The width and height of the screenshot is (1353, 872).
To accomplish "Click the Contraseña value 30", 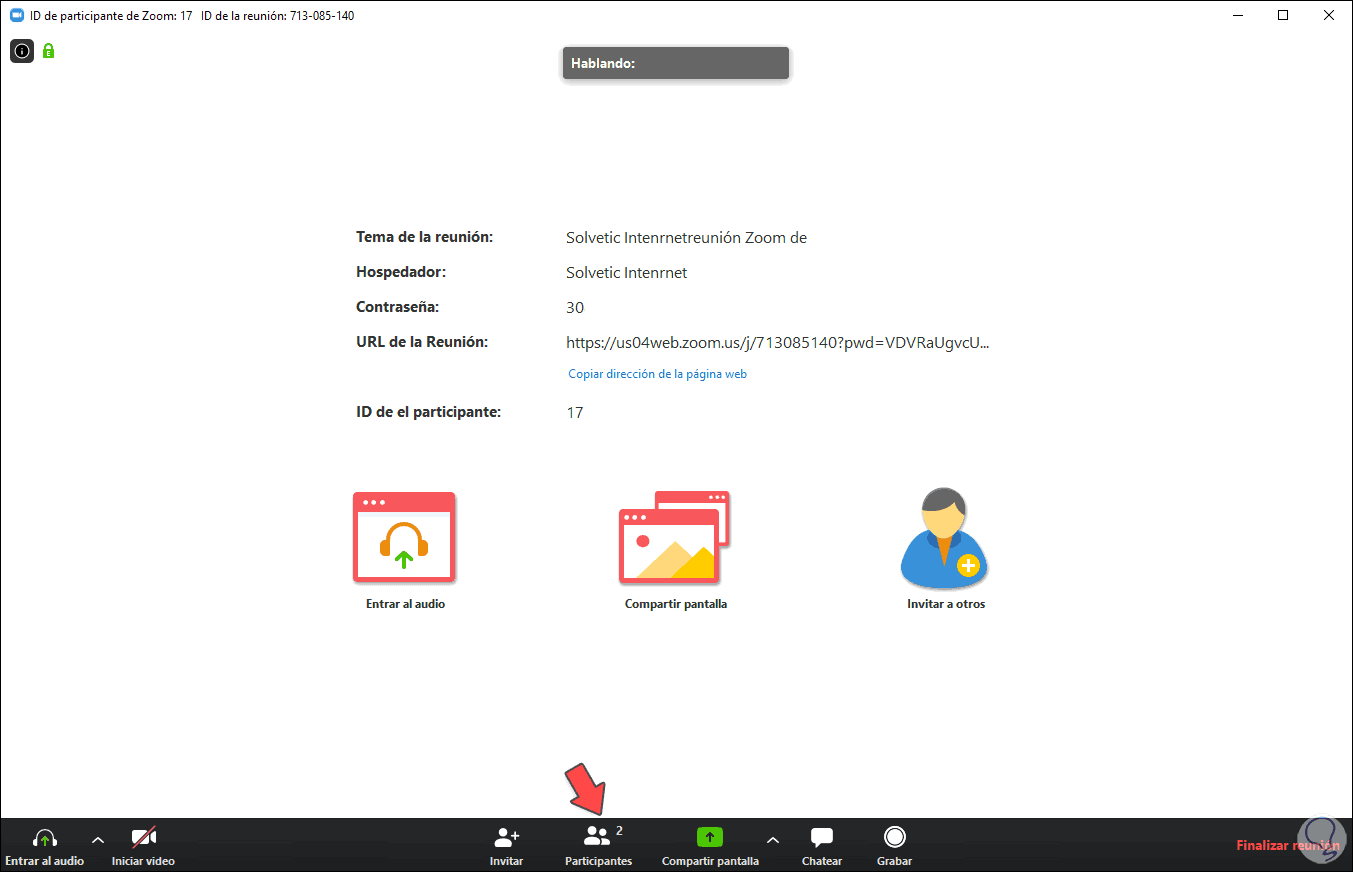I will pyautogui.click(x=575, y=308).
